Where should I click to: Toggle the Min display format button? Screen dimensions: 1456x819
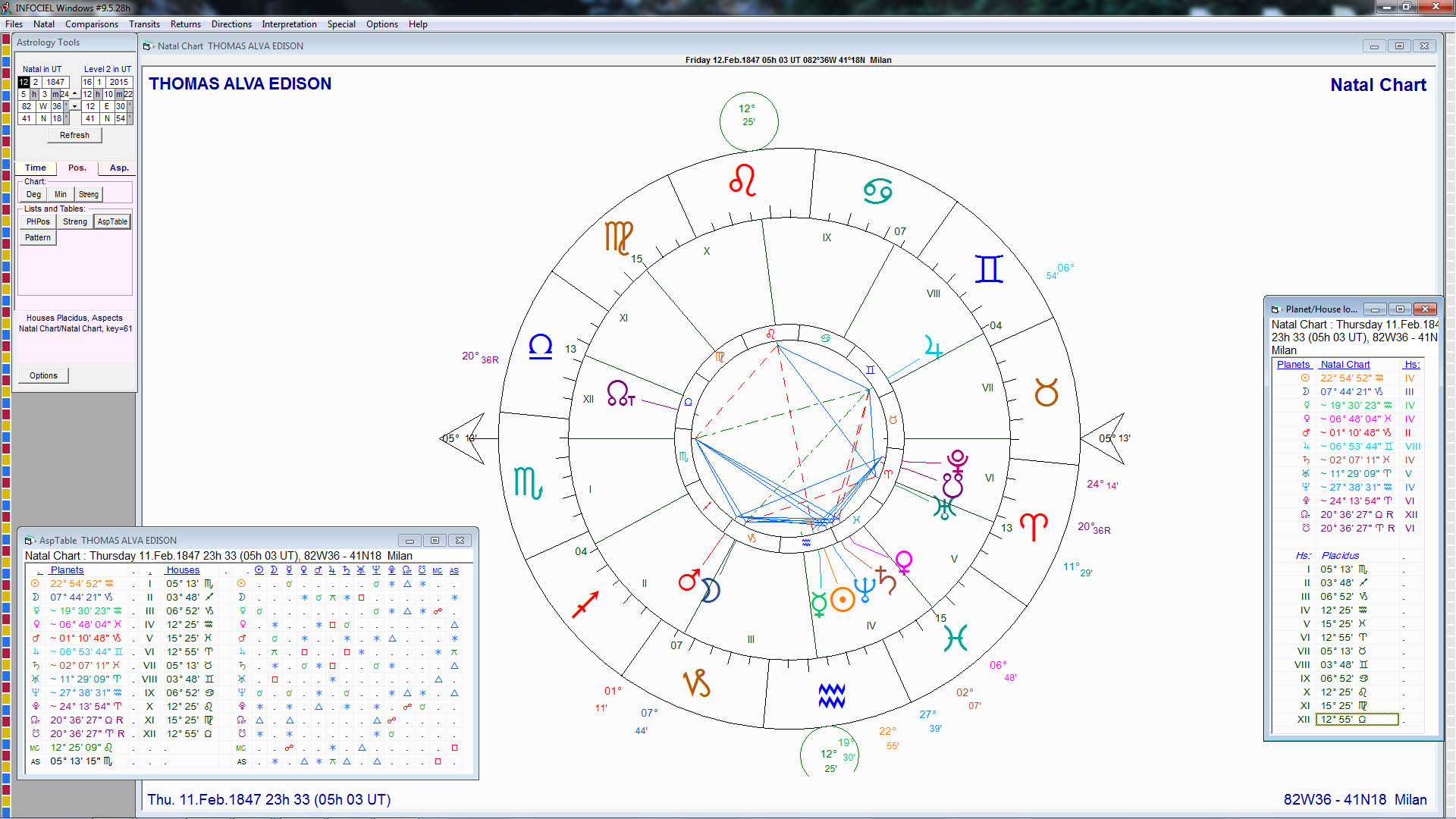click(61, 193)
